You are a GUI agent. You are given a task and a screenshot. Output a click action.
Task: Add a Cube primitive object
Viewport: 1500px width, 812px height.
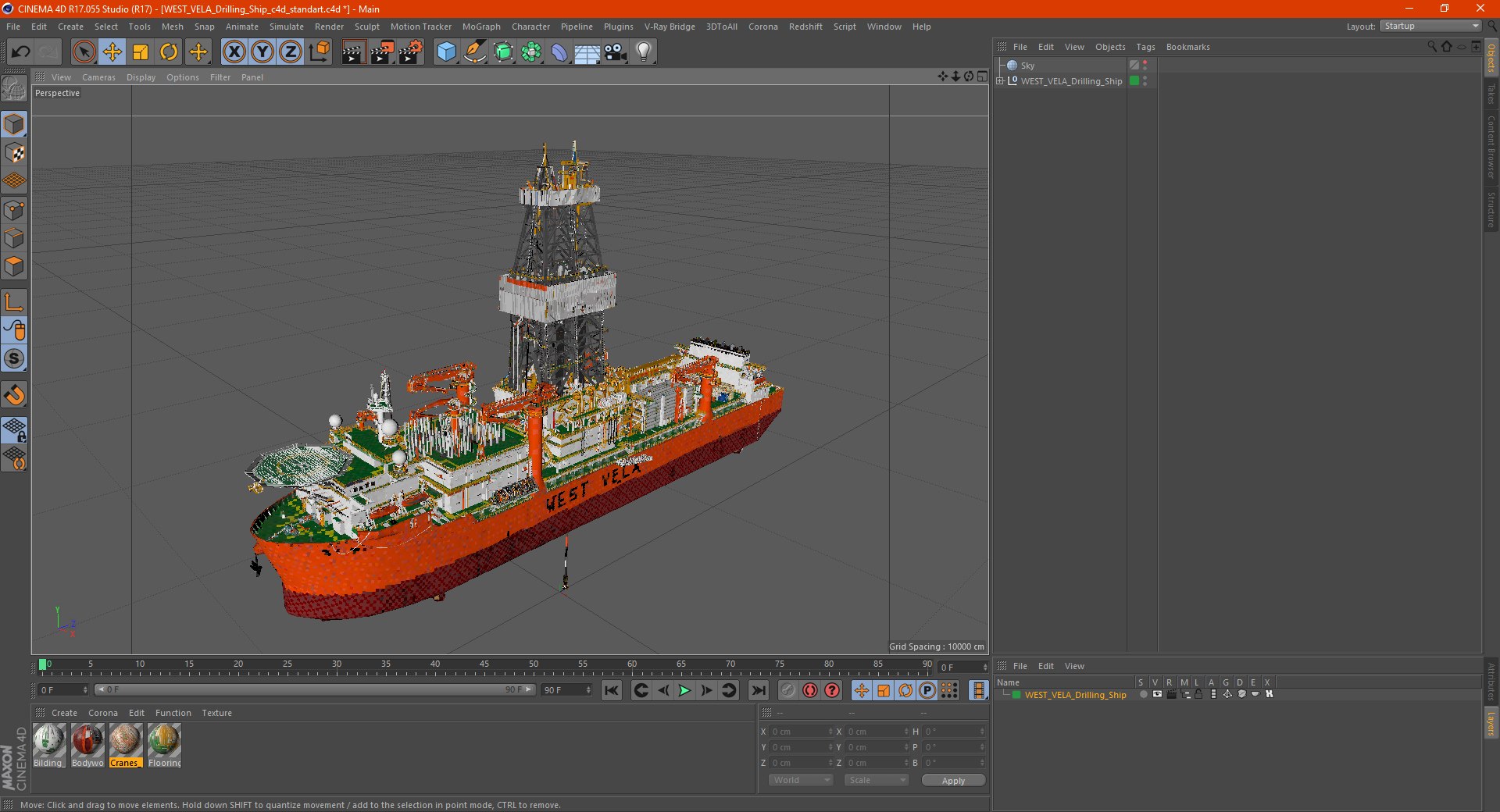click(446, 52)
